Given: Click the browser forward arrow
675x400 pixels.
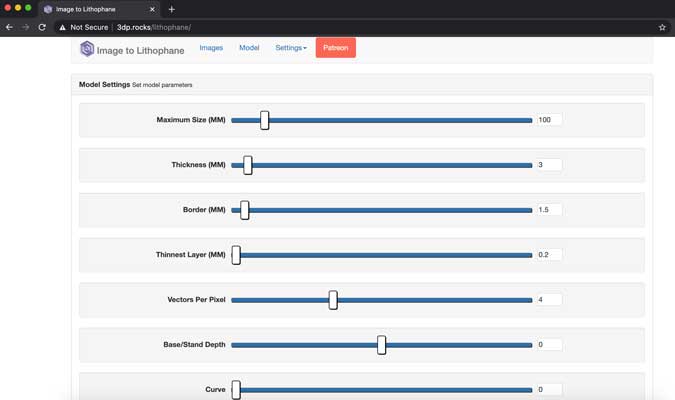Looking at the screenshot, I should click(x=25, y=27).
